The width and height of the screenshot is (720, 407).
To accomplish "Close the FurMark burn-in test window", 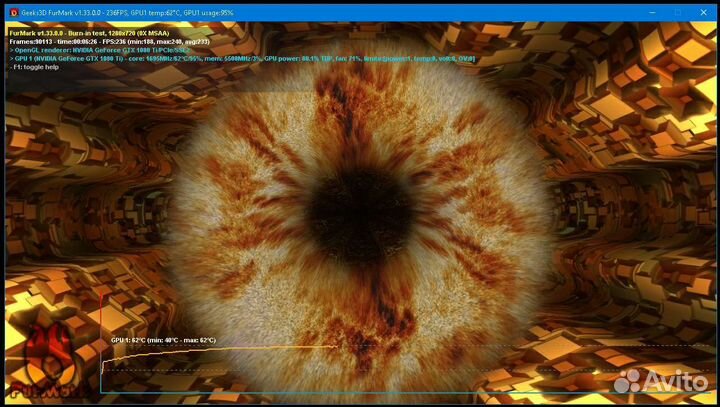I will click(704, 13).
